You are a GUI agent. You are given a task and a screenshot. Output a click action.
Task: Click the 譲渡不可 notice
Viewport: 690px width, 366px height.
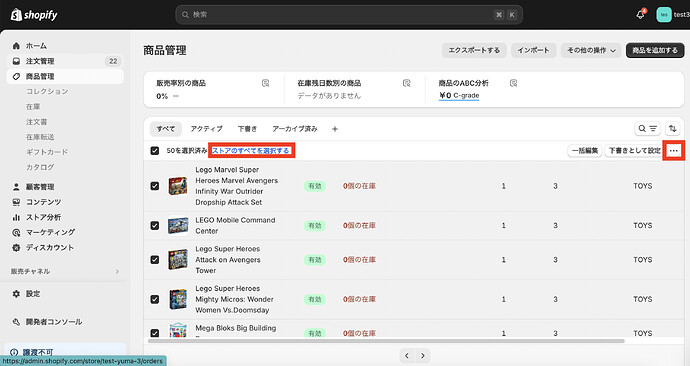point(65,352)
